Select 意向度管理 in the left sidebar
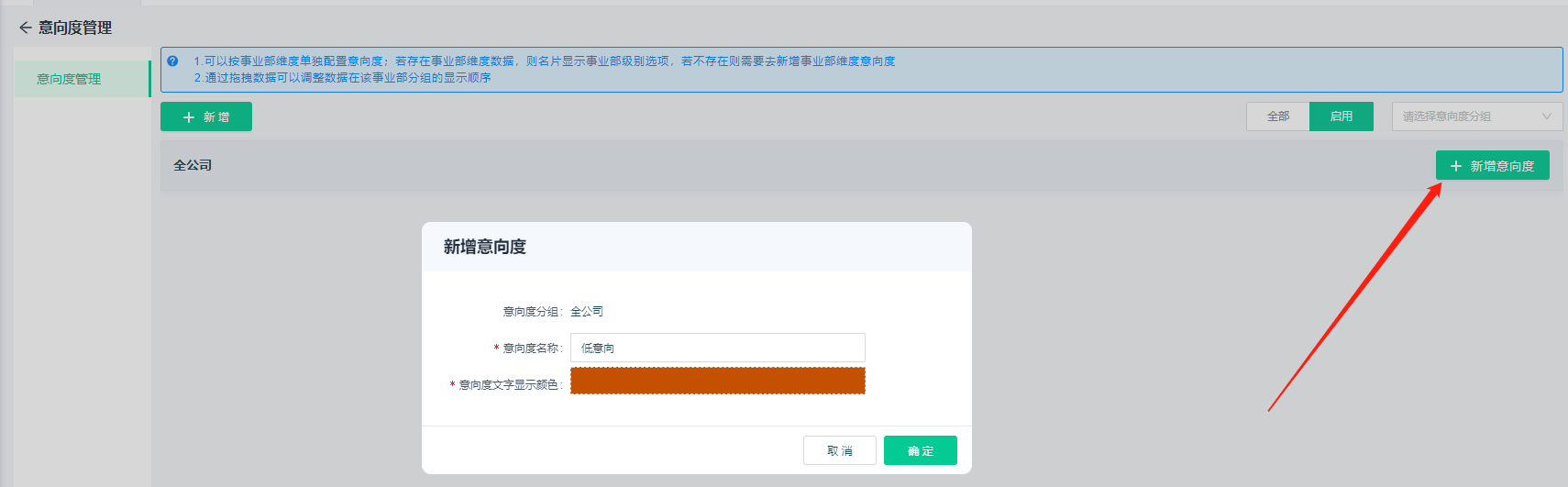The height and width of the screenshot is (487, 1568). pos(70,79)
